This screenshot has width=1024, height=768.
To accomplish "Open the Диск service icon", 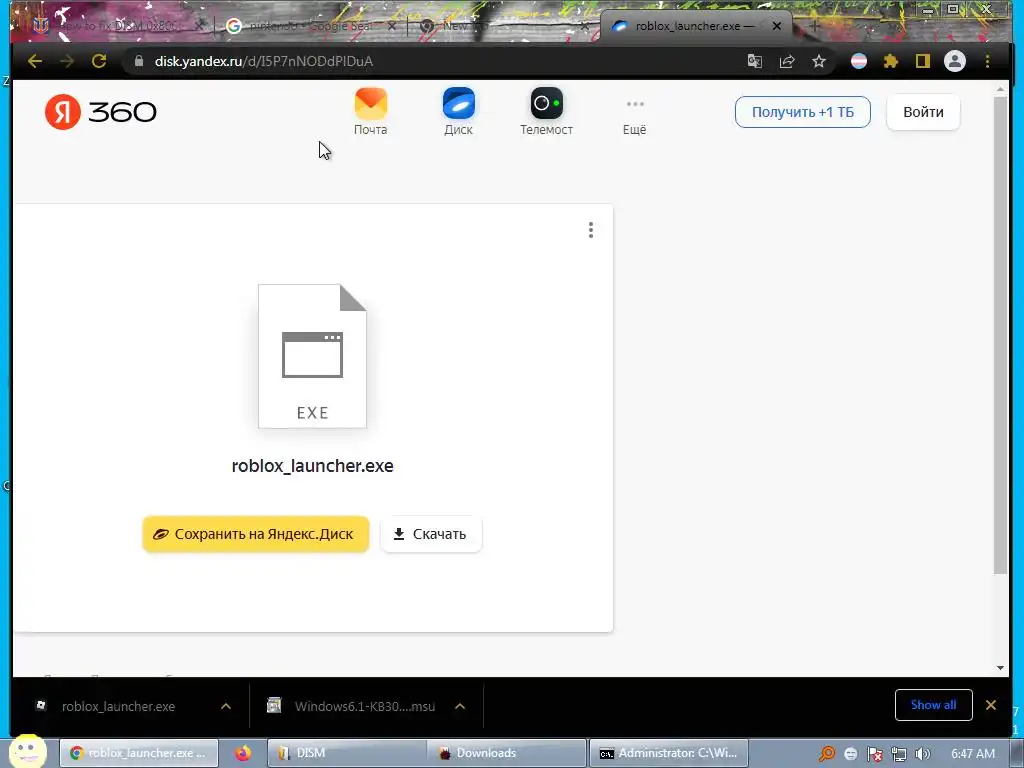I will 458,112.
